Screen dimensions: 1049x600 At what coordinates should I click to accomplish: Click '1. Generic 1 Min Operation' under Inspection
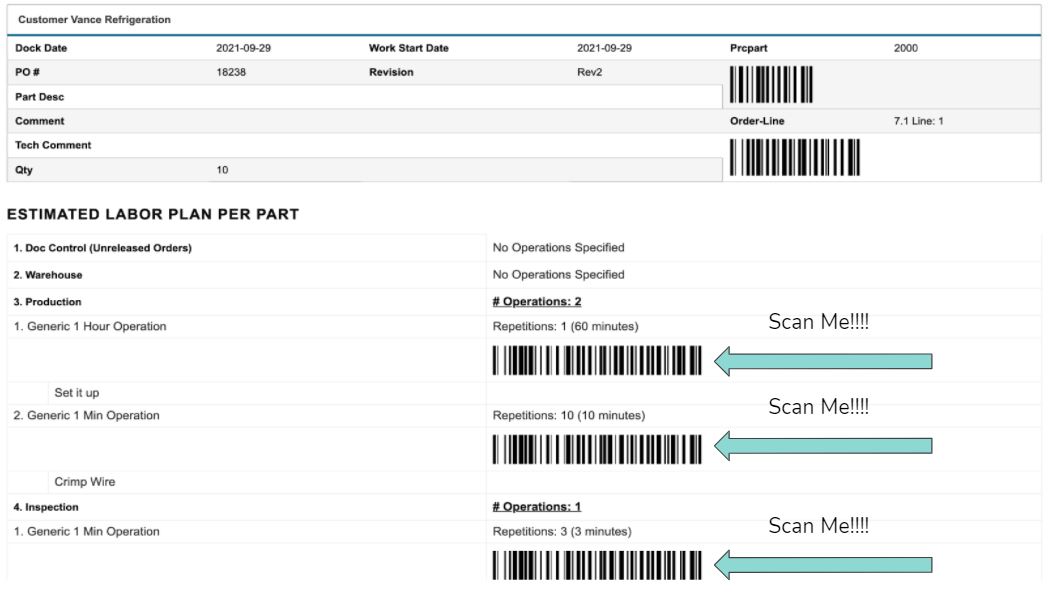click(x=86, y=532)
